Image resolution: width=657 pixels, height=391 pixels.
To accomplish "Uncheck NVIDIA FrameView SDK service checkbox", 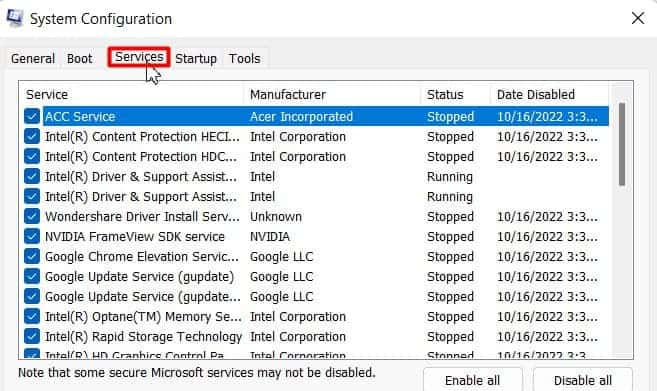I will (32, 236).
